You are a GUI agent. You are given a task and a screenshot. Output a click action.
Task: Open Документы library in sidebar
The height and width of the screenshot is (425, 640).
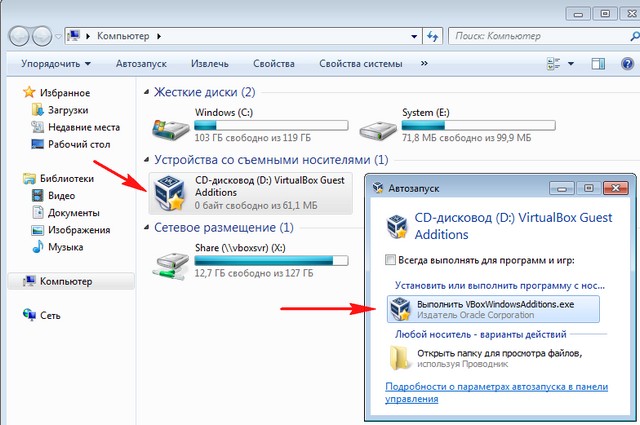click(73, 213)
